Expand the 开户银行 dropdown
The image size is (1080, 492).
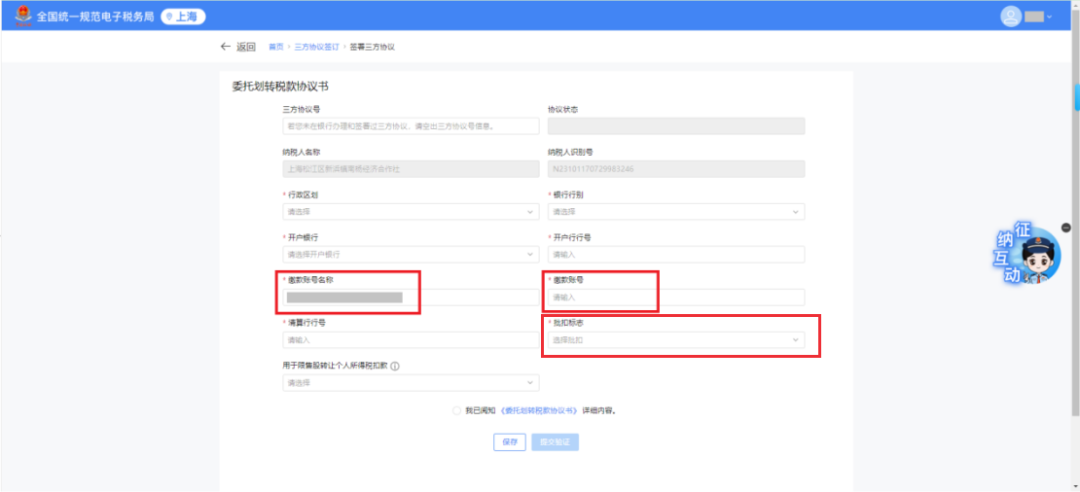click(410, 254)
